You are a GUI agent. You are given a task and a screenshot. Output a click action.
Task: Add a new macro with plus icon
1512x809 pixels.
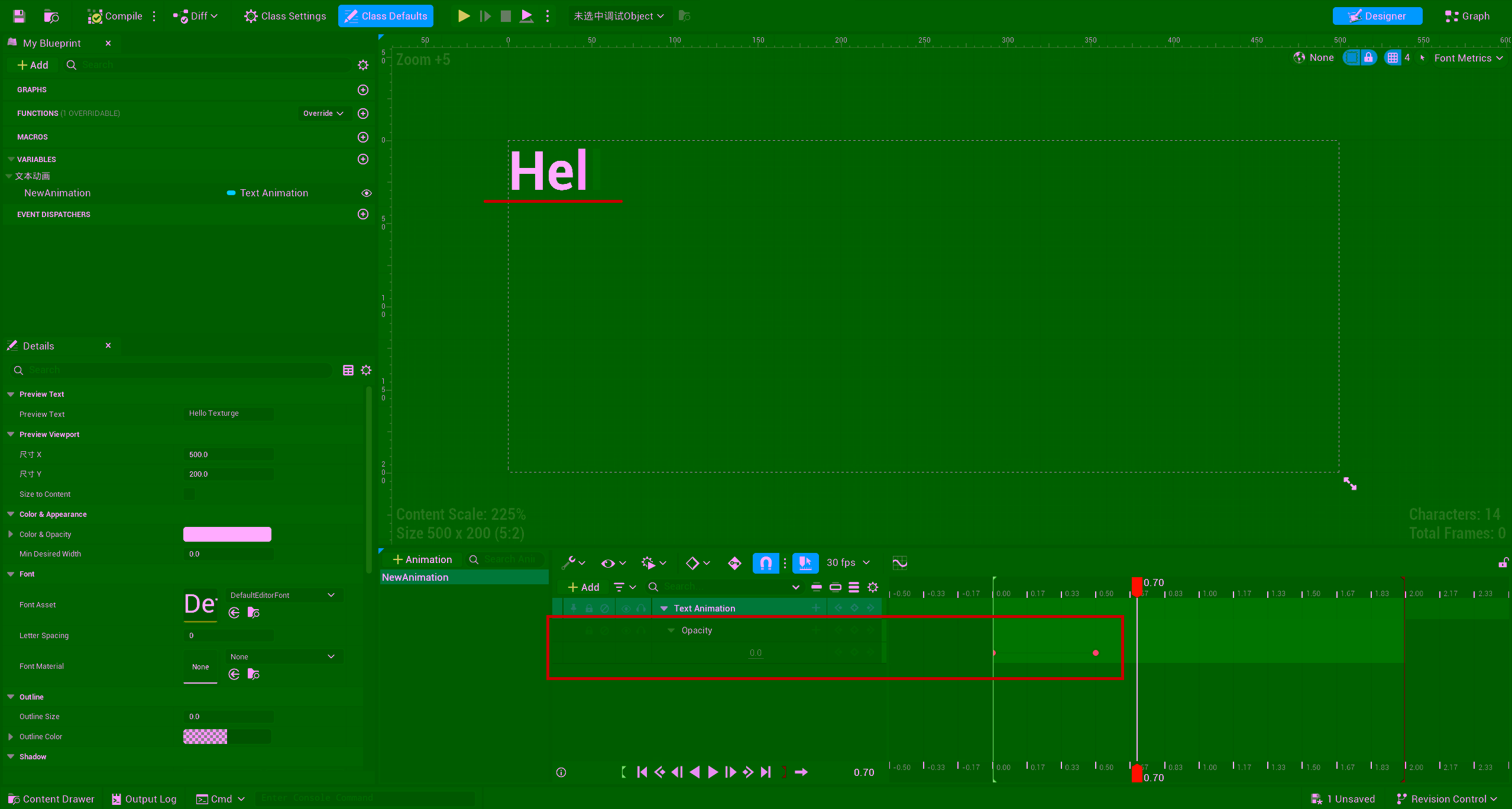(x=363, y=137)
